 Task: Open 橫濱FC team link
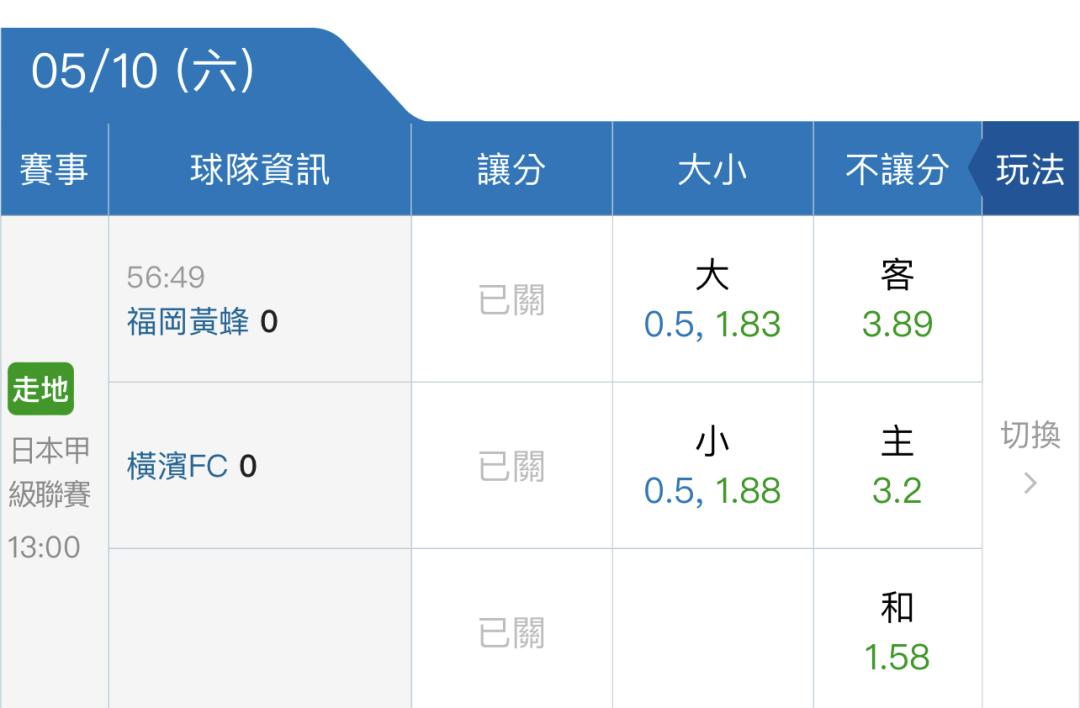tap(177, 466)
